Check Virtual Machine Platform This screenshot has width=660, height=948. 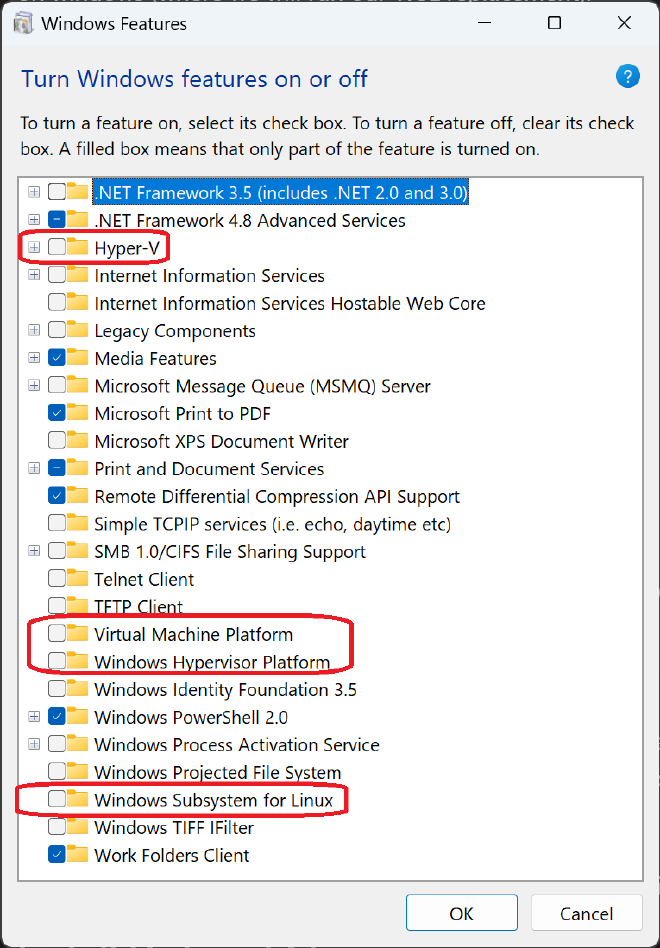pyautogui.click(x=57, y=634)
